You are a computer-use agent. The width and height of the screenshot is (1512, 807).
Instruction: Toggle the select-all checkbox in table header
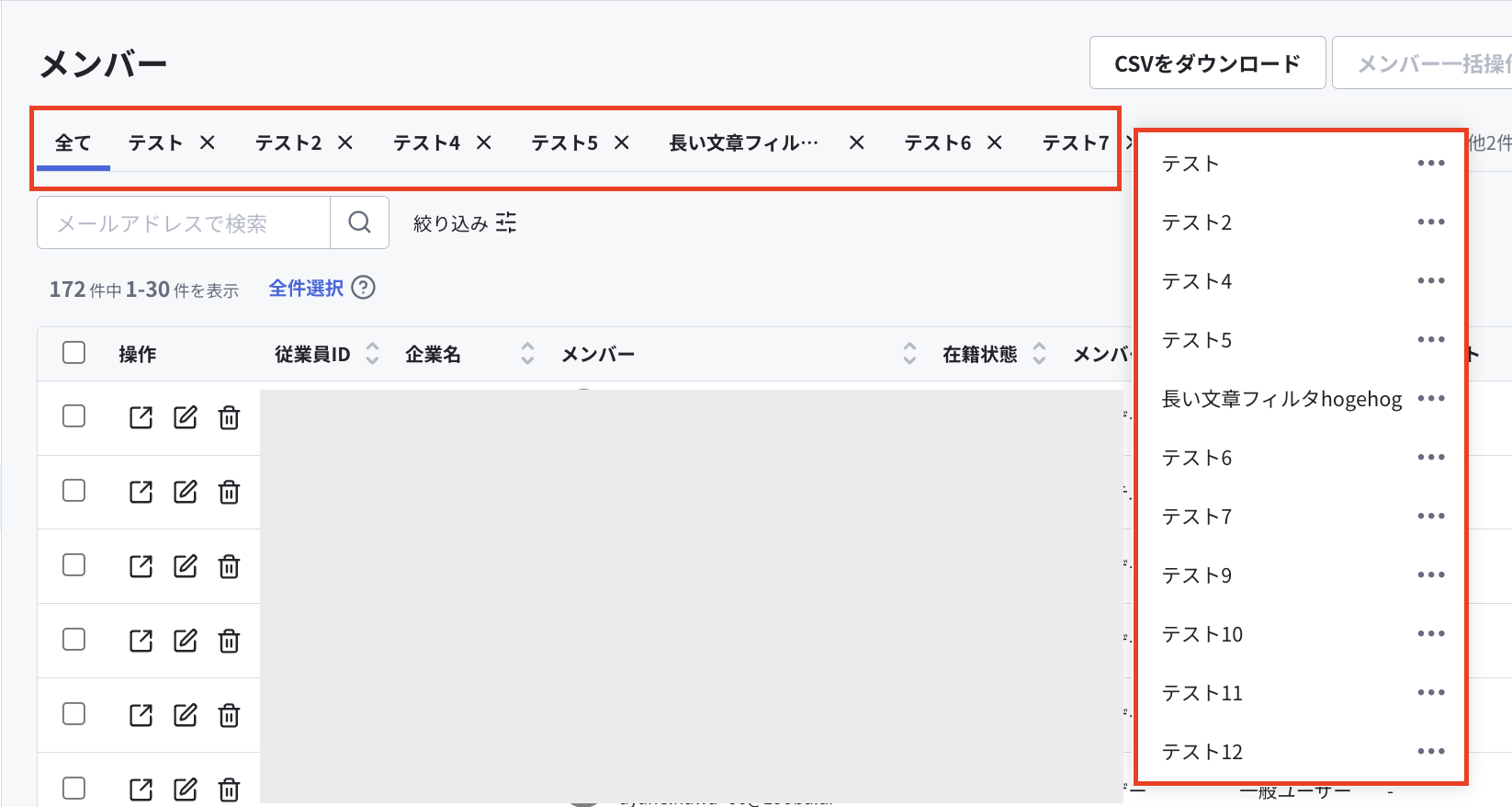73,353
